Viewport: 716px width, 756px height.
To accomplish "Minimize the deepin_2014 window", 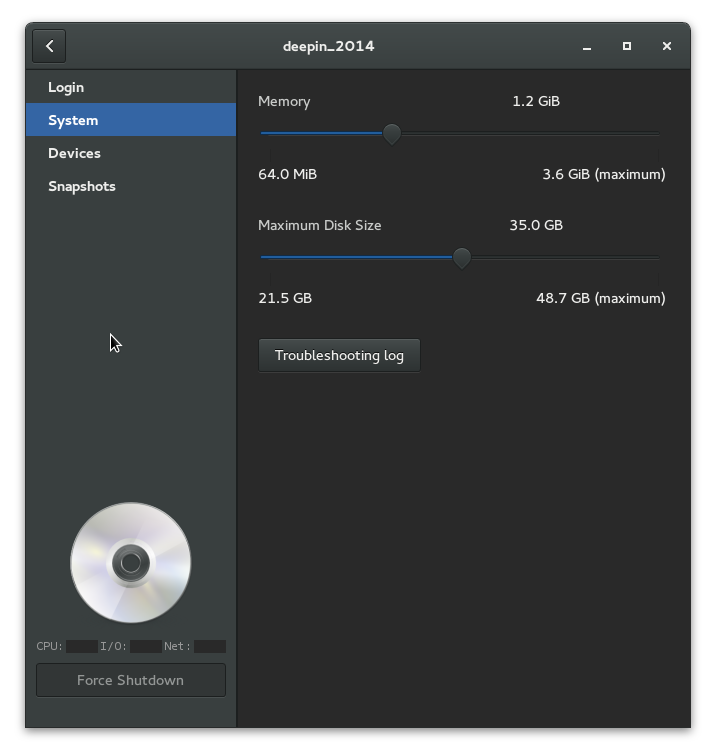I will [x=587, y=46].
